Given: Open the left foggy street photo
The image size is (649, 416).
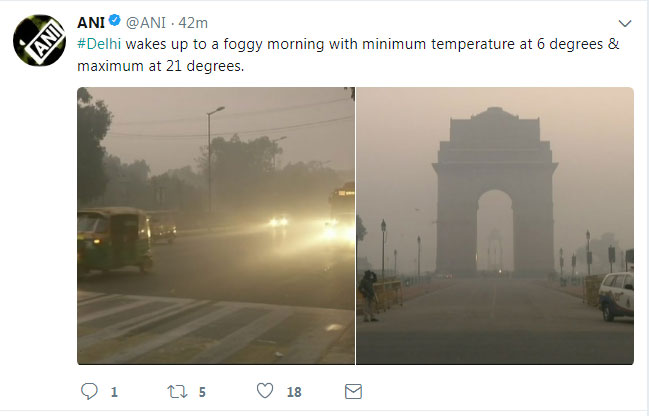Looking at the screenshot, I should point(215,225).
